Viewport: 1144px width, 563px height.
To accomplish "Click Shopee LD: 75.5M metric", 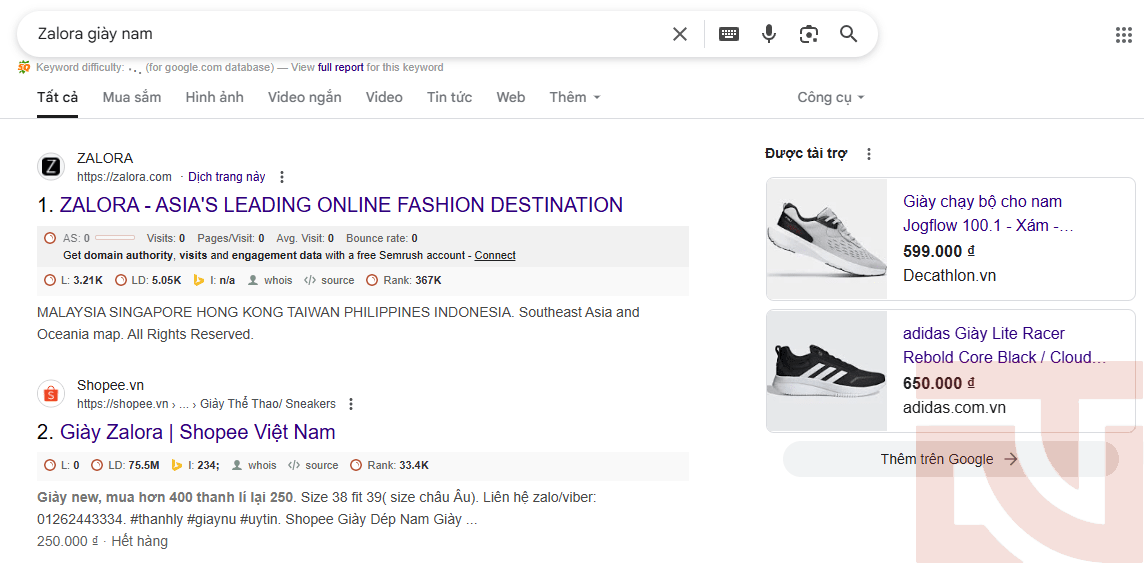I will coord(125,465).
